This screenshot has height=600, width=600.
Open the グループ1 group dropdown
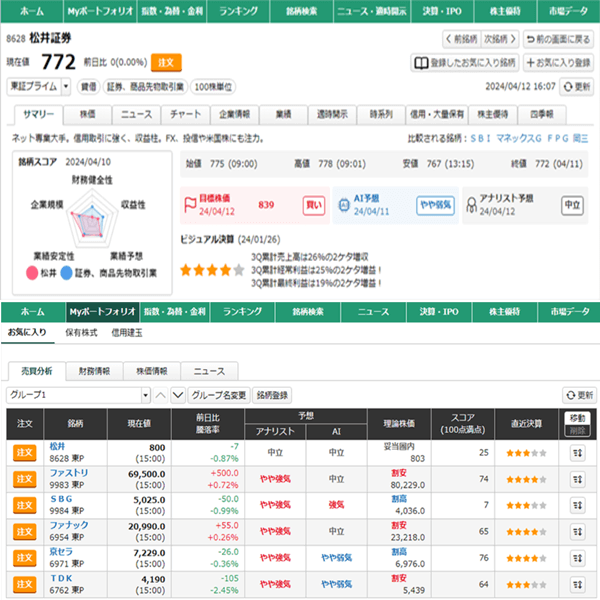click(x=78, y=395)
